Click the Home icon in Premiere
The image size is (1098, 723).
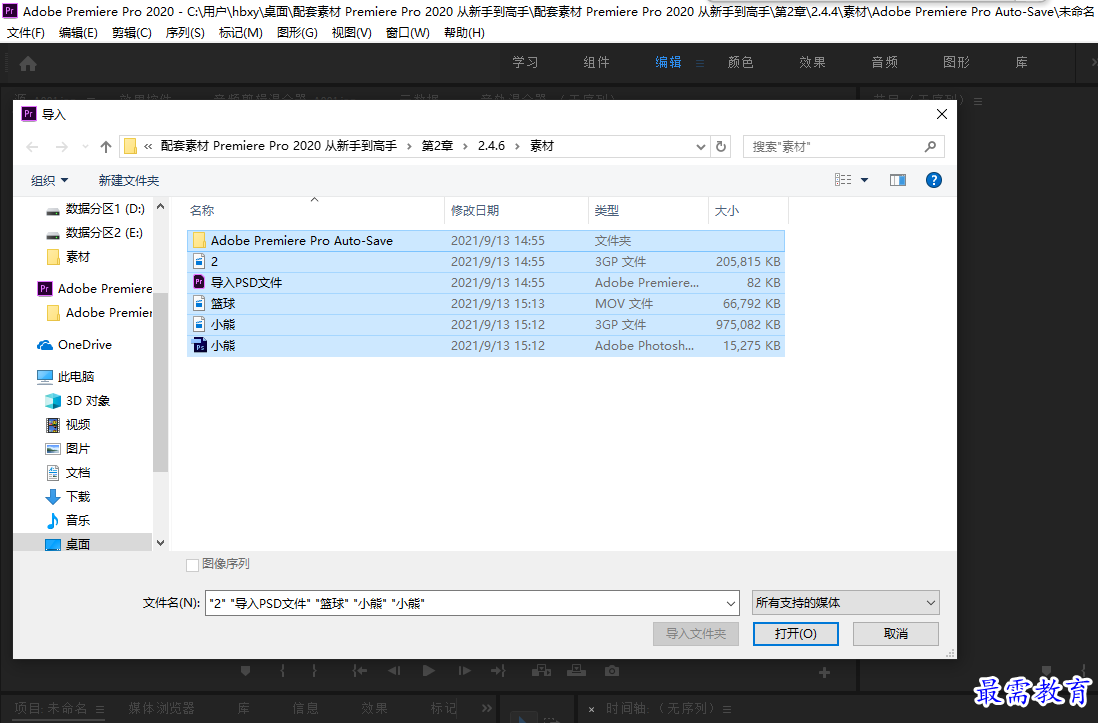[x=28, y=64]
